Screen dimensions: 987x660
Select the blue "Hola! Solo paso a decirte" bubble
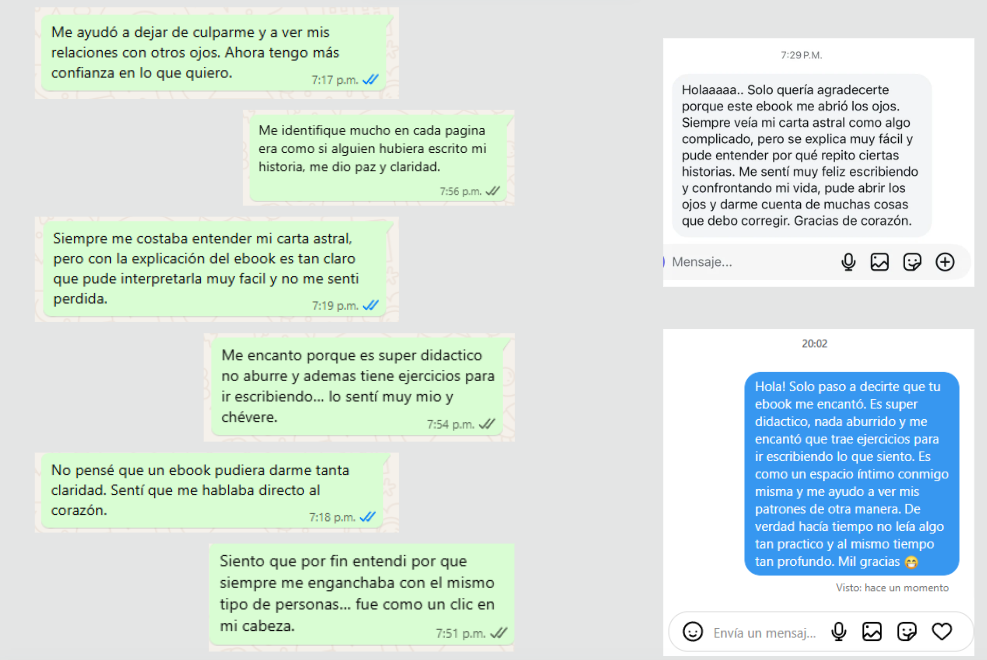pos(851,473)
